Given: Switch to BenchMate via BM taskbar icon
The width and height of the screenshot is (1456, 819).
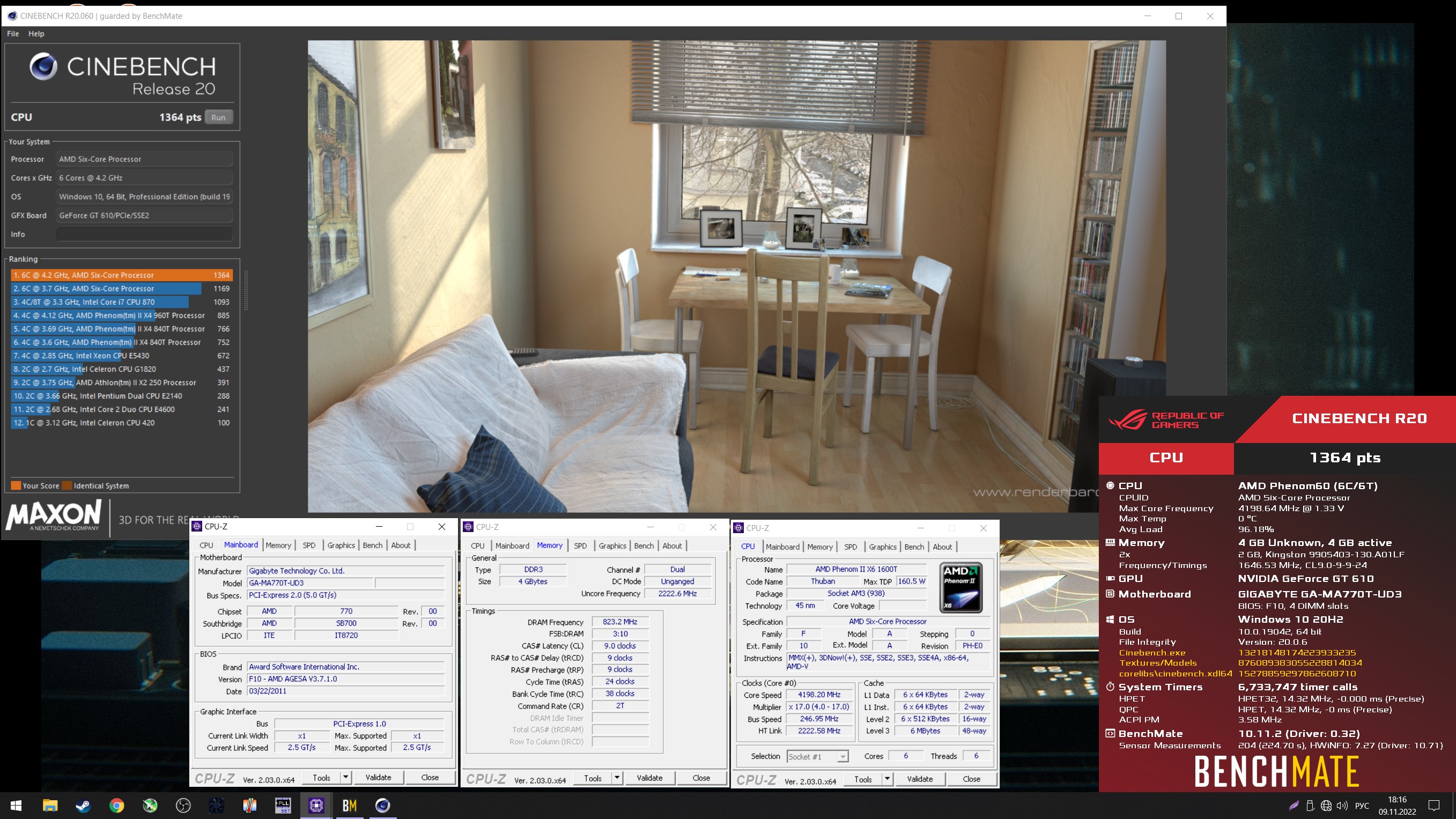Looking at the screenshot, I should coord(349,806).
